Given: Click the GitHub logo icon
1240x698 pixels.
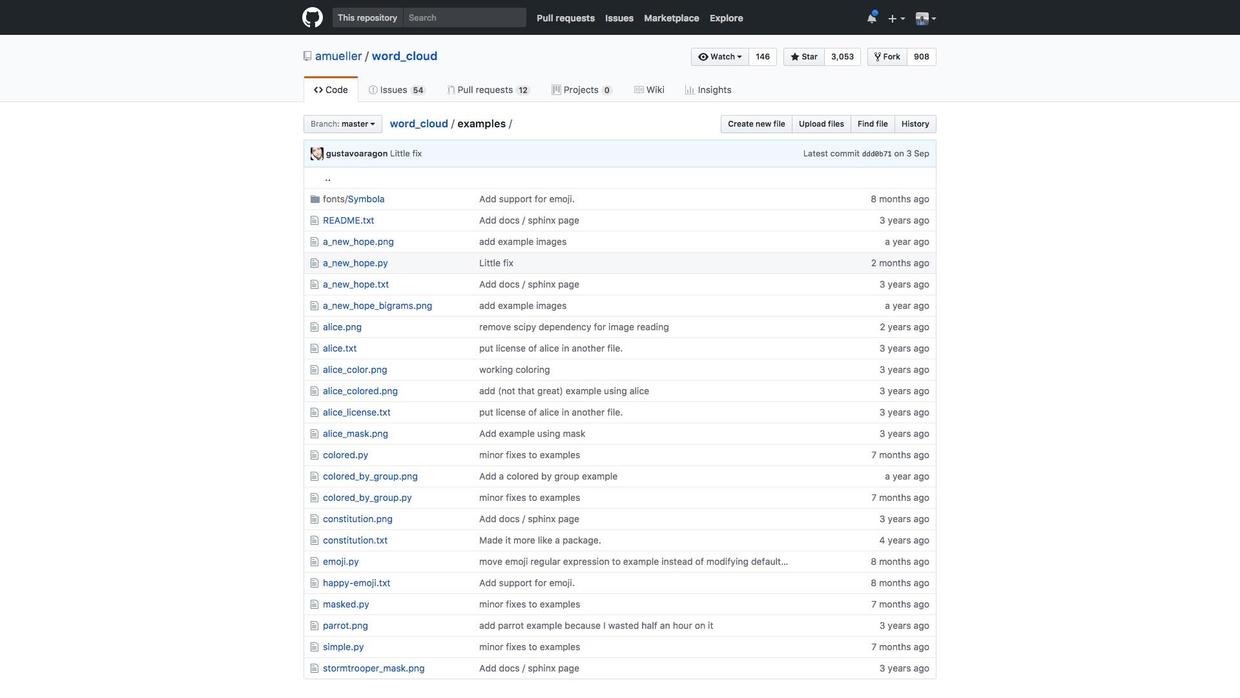Looking at the screenshot, I should [312, 17].
